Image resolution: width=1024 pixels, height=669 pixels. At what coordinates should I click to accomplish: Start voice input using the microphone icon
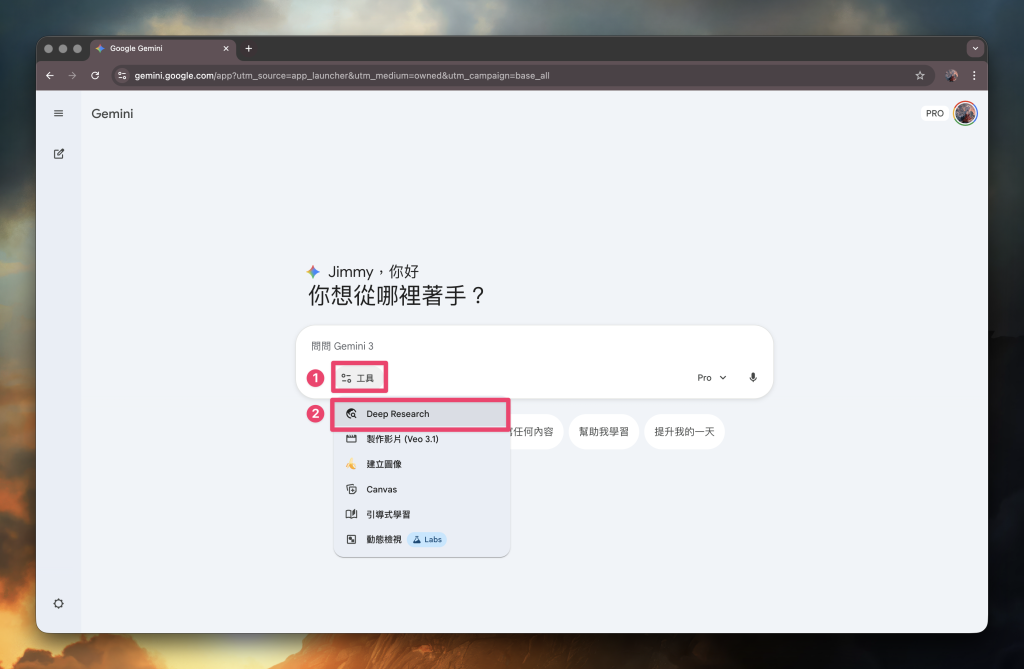click(752, 377)
